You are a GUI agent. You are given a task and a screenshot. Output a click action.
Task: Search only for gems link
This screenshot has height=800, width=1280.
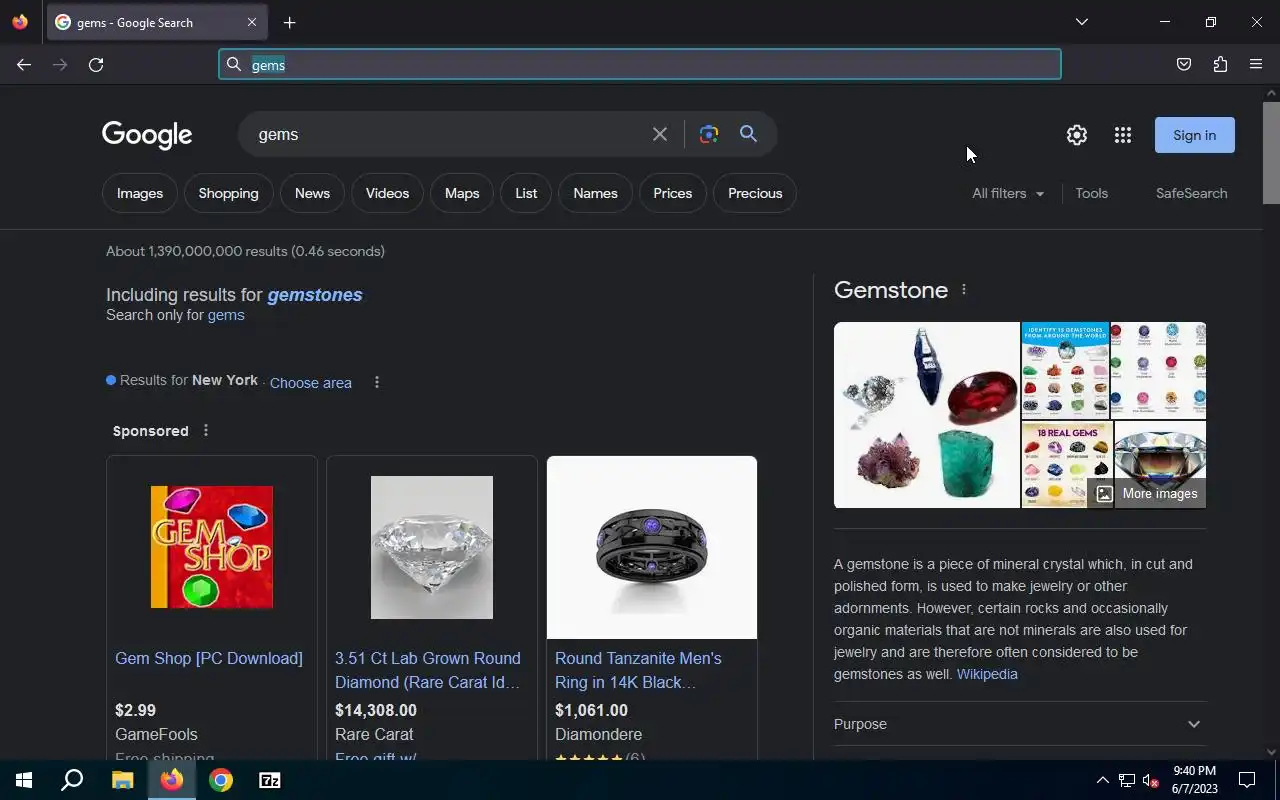coord(226,315)
